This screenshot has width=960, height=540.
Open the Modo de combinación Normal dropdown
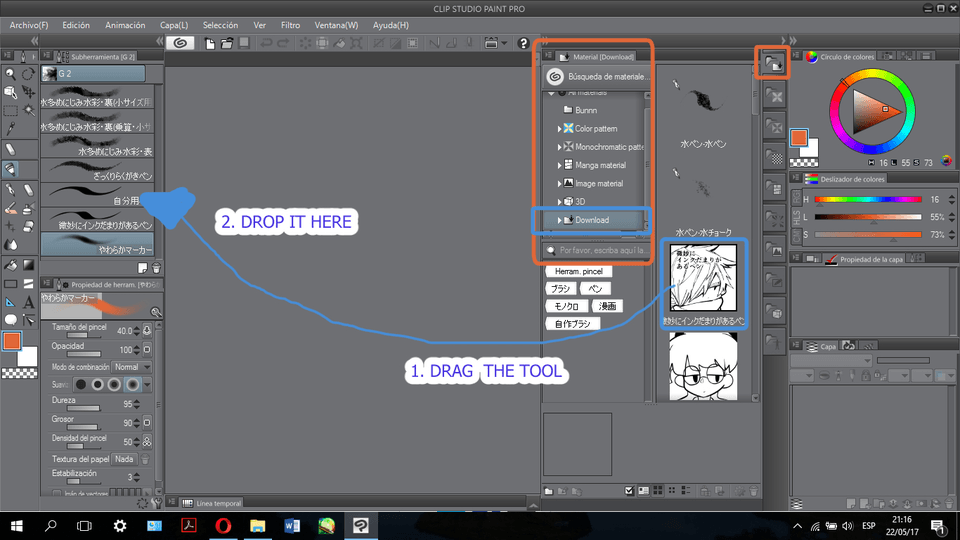point(128,367)
